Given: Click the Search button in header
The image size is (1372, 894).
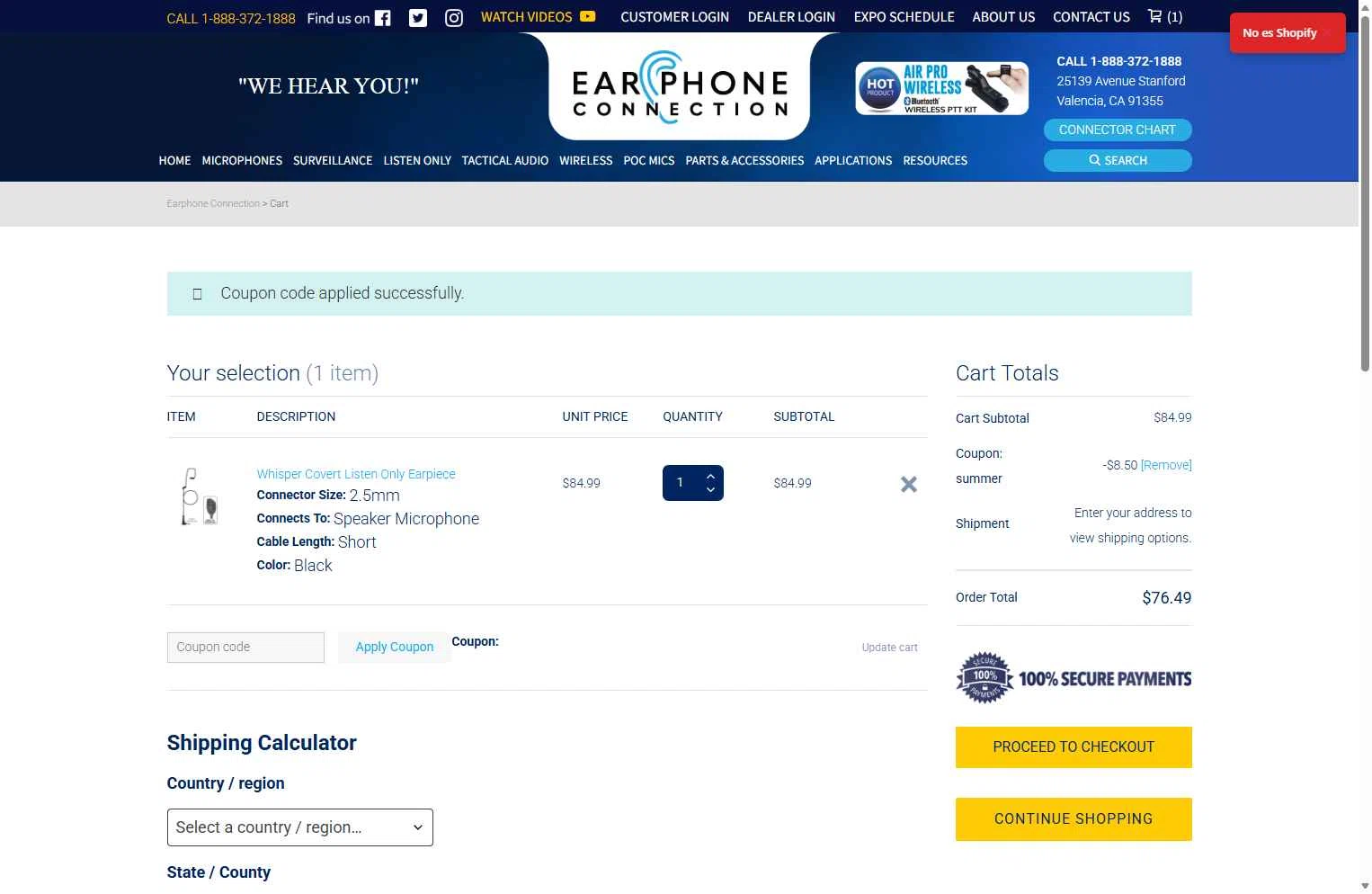Looking at the screenshot, I should [x=1118, y=160].
